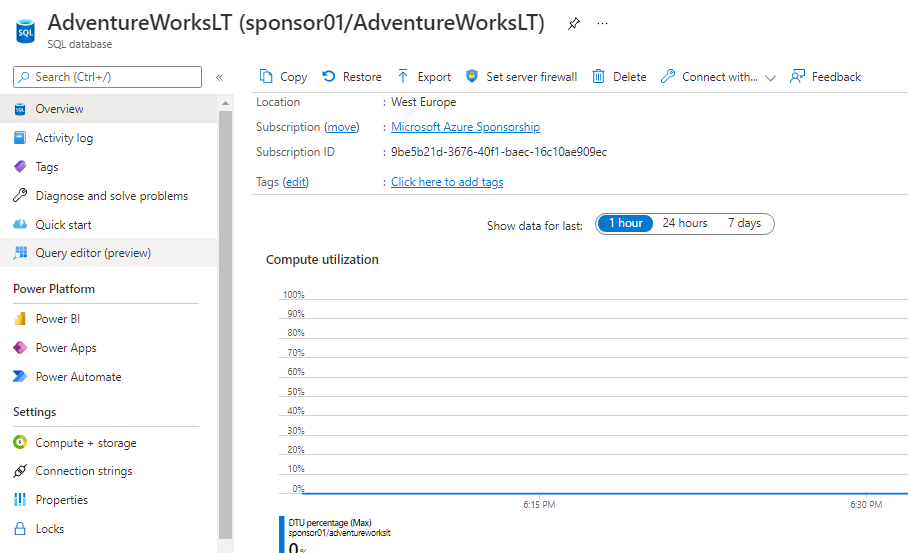Click the Query editor grid icon
Screen dimensions: 908x553
tap(20, 252)
